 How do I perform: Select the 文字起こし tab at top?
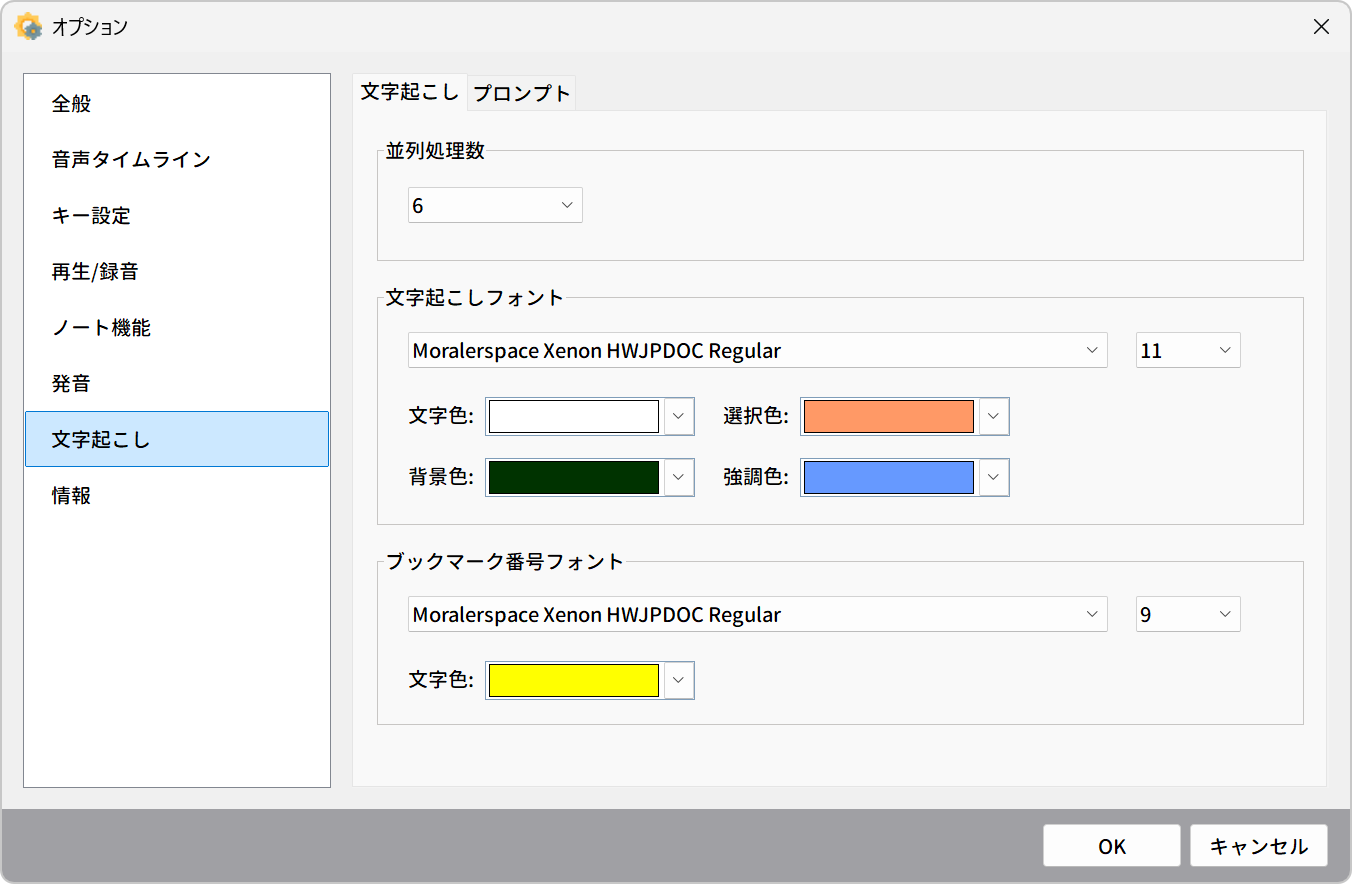point(410,92)
